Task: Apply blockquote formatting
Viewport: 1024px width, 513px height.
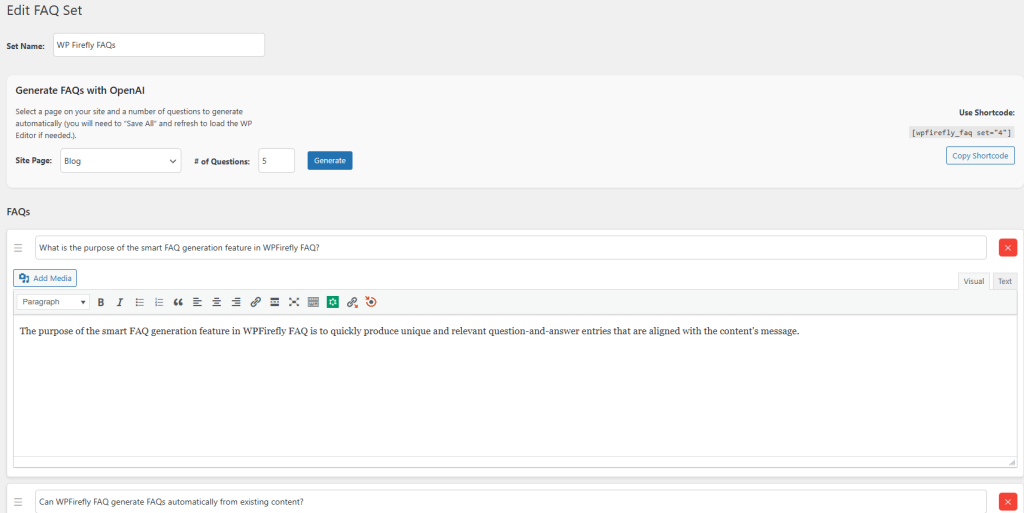Action: pyautogui.click(x=178, y=302)
